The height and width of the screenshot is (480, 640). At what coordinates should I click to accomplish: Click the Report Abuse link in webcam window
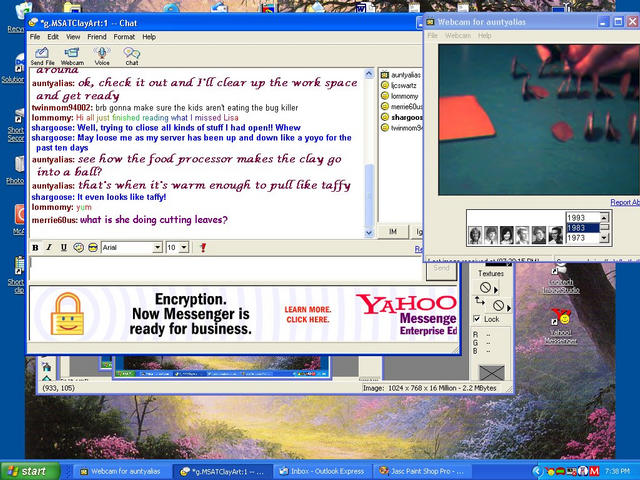click(625, 202)
